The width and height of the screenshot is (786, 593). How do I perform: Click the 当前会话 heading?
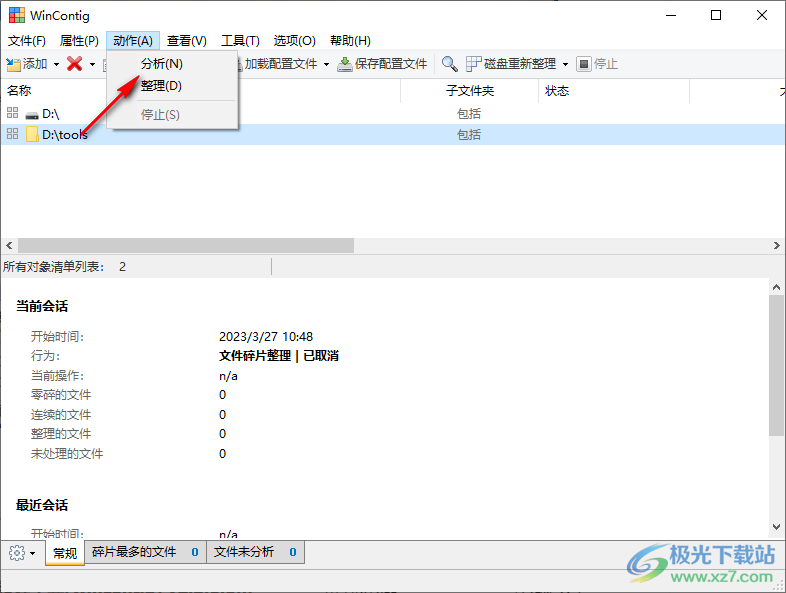[42, 306]
